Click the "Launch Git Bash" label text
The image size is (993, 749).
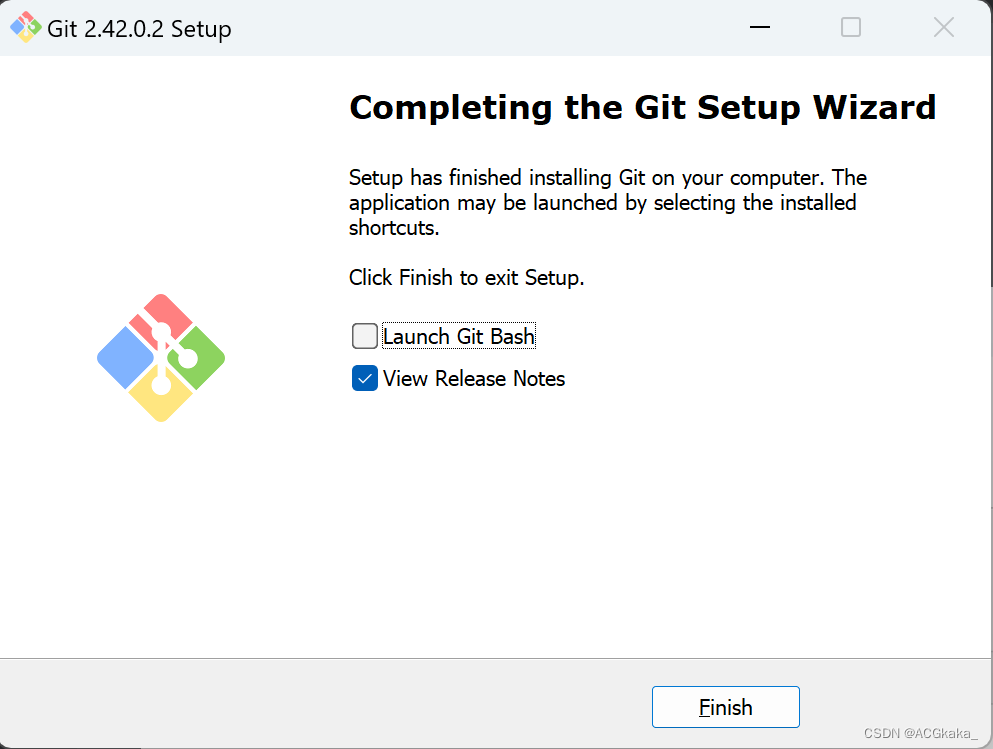pos(459,337)
